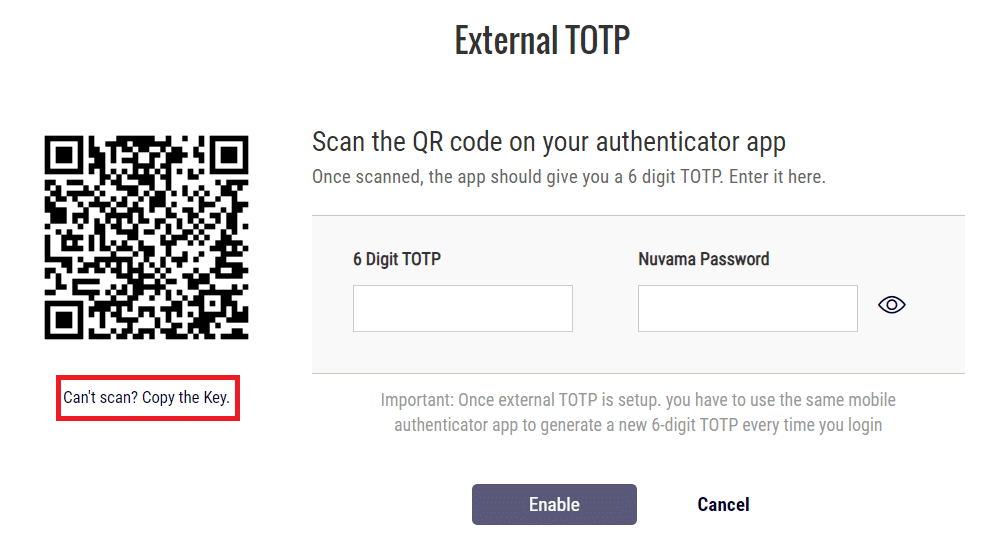Click the "Scan the QR code" heading

[x=548, y=142]
